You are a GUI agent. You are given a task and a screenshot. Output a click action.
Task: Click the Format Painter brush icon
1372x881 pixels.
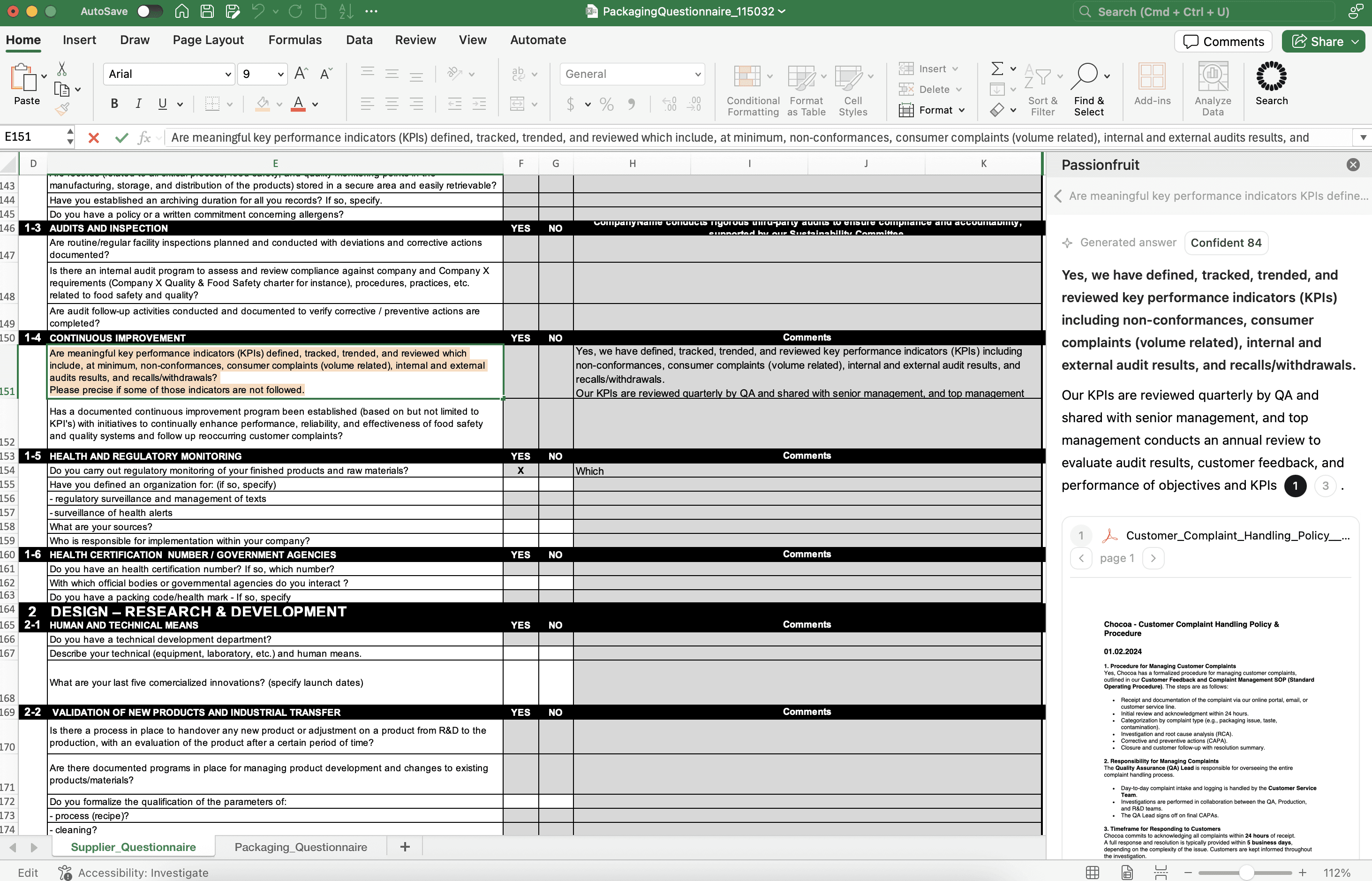[x=62, y=109]
